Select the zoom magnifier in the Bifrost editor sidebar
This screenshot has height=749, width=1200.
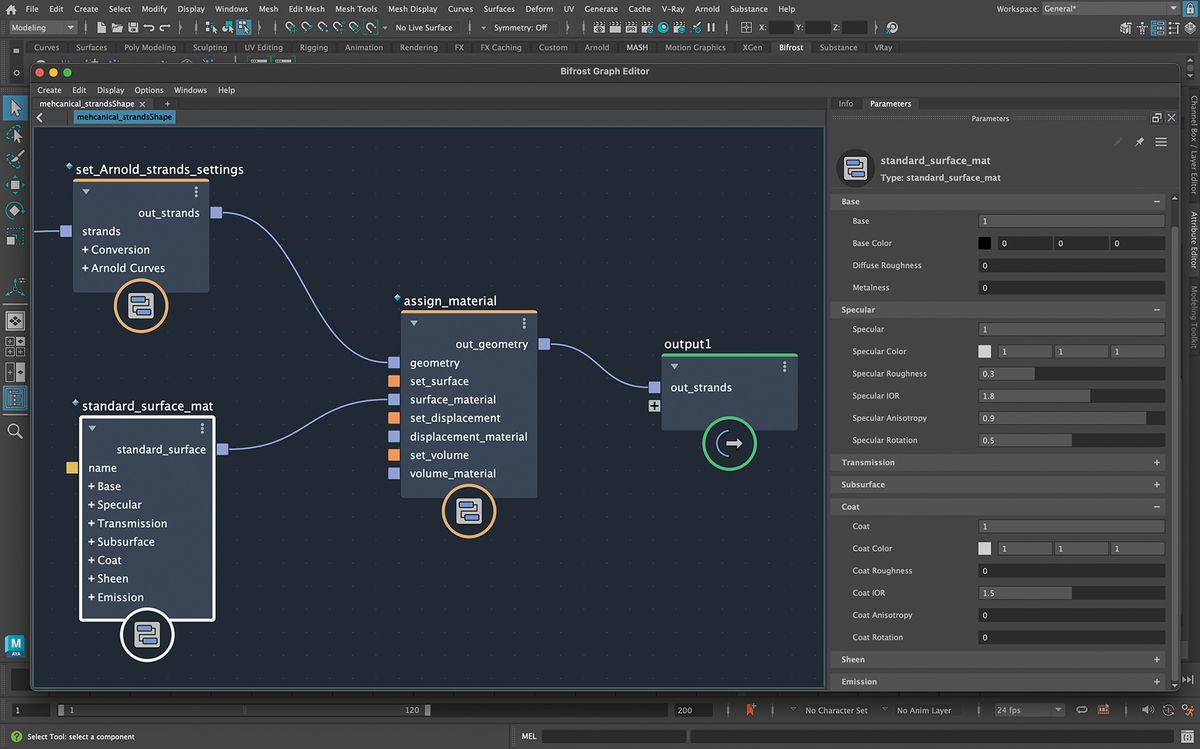pos(14,431)
